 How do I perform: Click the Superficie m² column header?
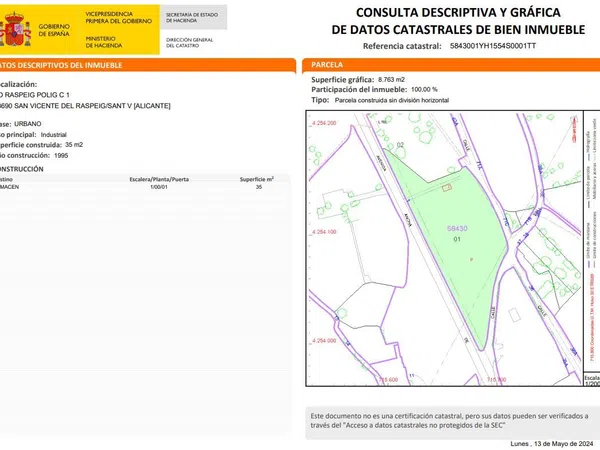click(x=257, y=178)
